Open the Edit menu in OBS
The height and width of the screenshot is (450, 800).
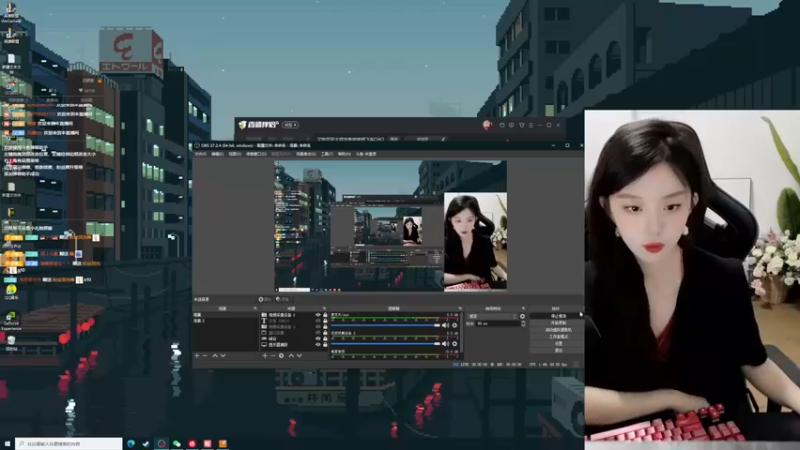216,154
